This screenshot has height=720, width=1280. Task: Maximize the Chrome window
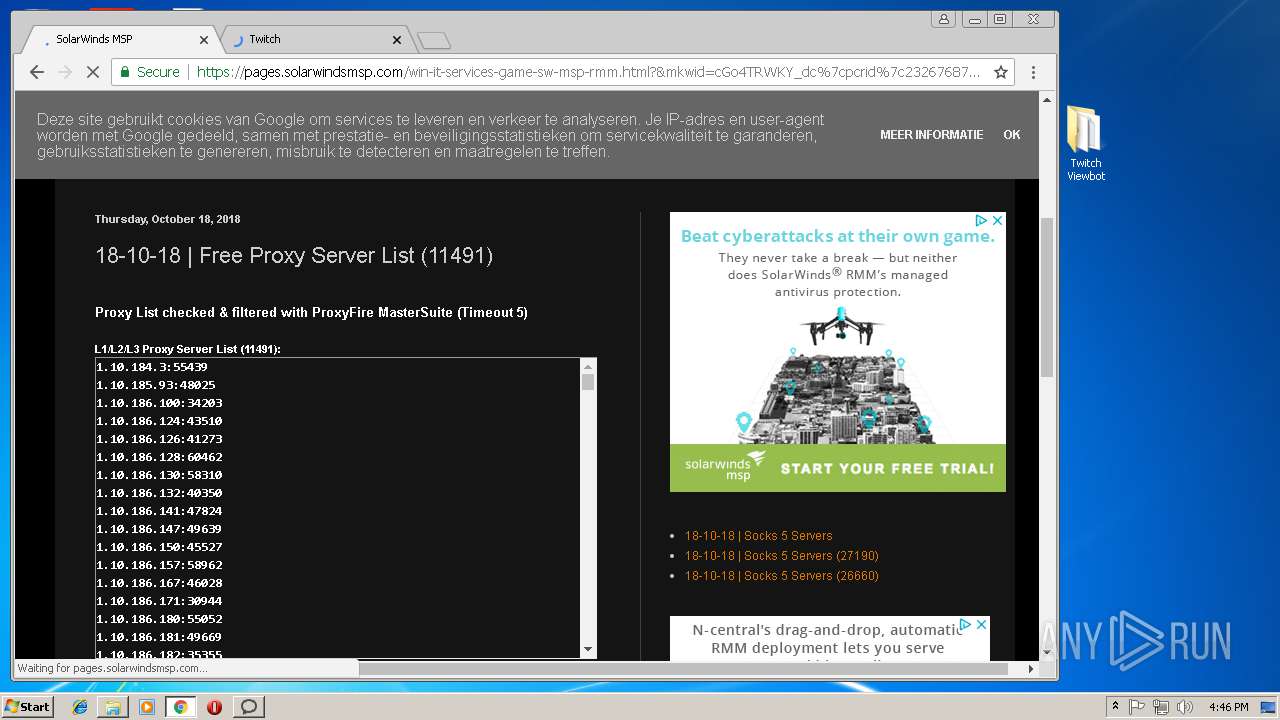[999, 19]
